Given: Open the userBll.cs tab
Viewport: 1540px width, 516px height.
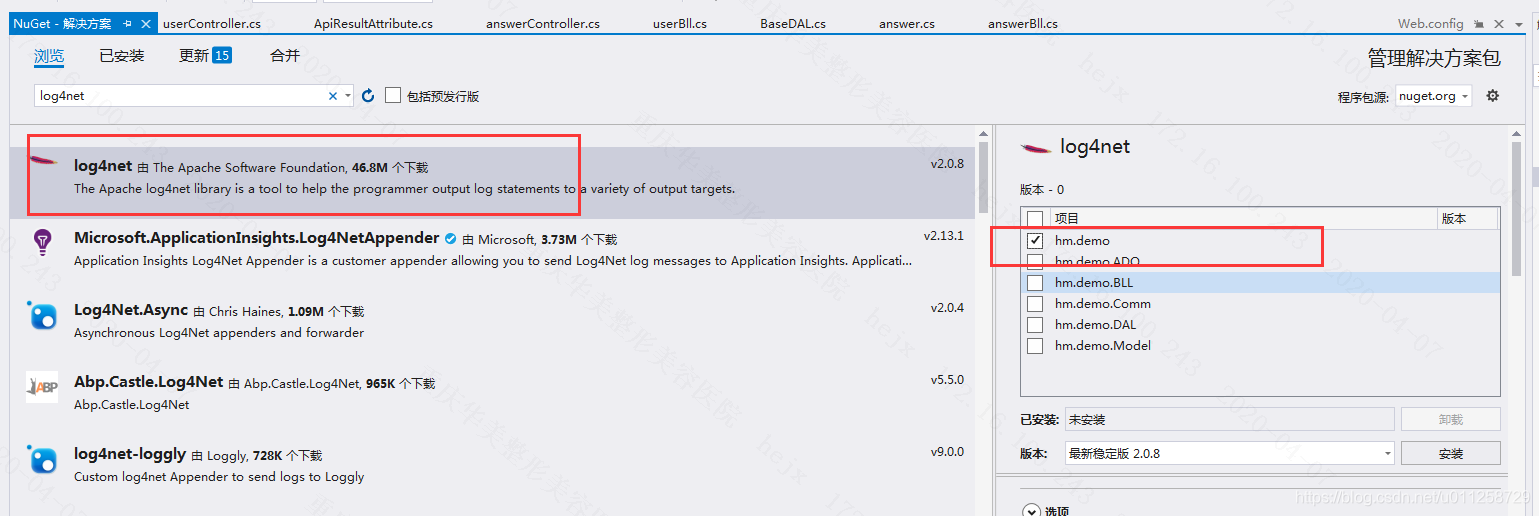Looking at the screenshot, I should point(680,23).
